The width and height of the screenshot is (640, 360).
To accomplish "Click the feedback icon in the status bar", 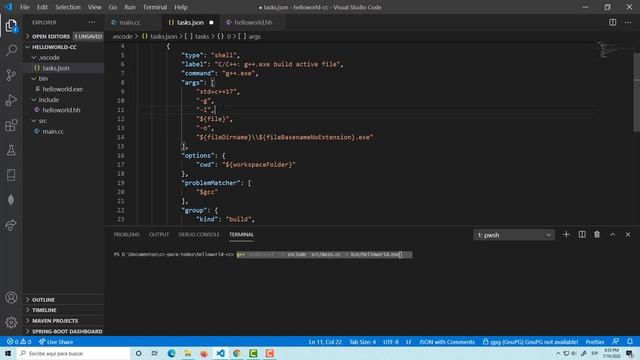I will [616, 342].
